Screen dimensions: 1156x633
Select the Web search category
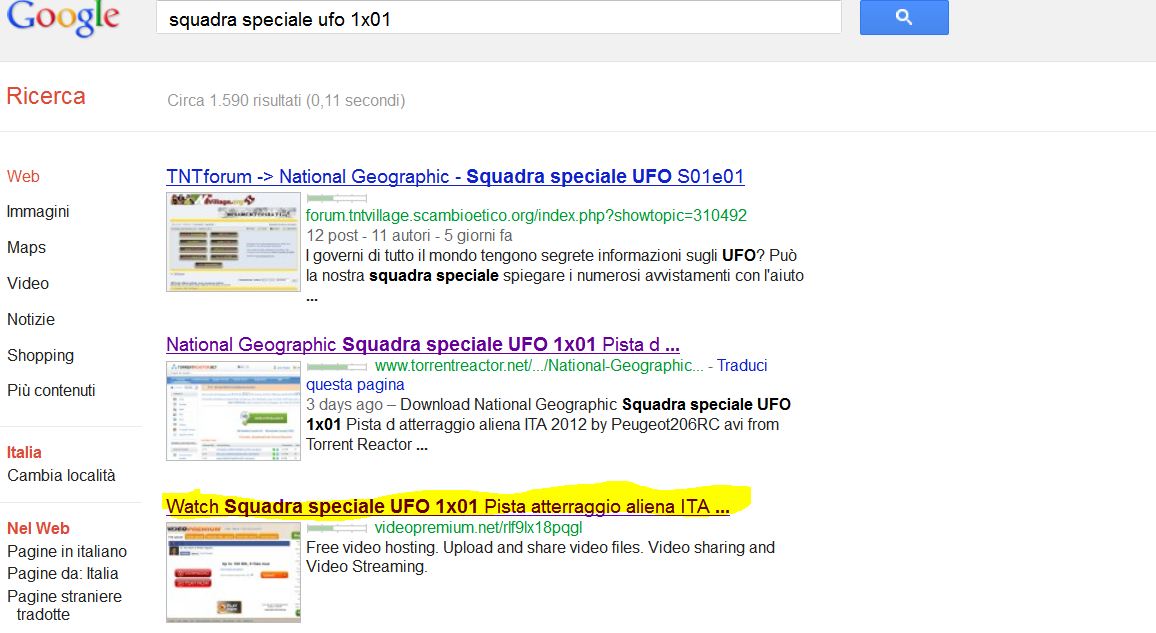[24, 176]
